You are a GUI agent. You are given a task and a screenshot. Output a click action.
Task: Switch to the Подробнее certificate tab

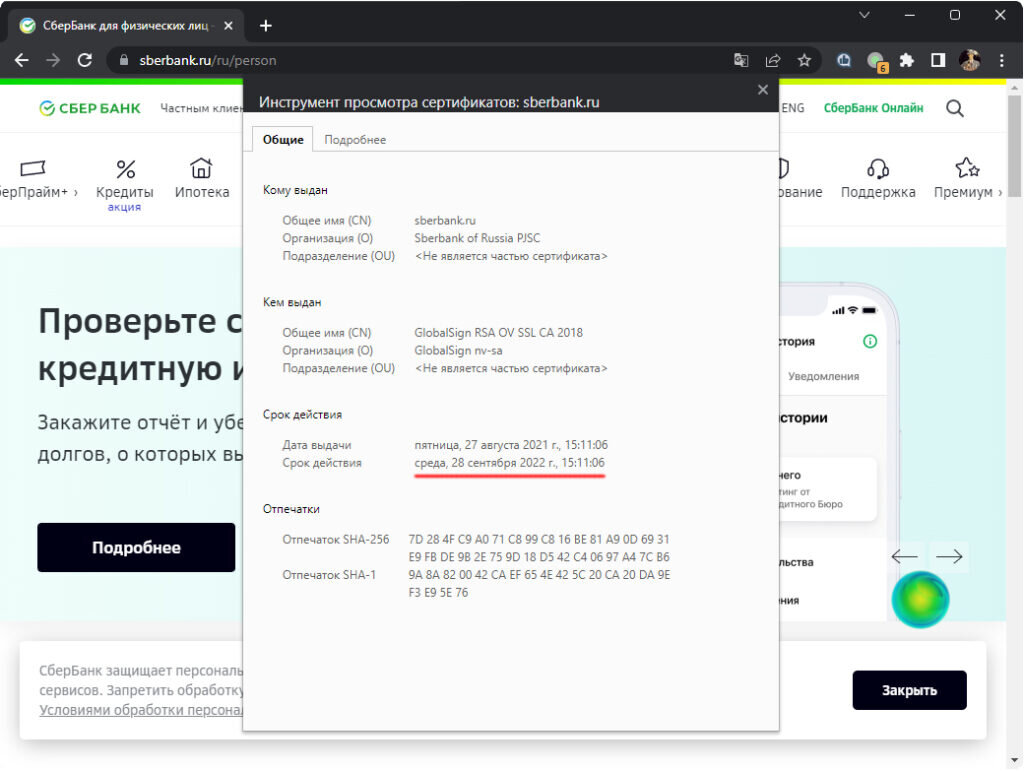coord(355,140)
